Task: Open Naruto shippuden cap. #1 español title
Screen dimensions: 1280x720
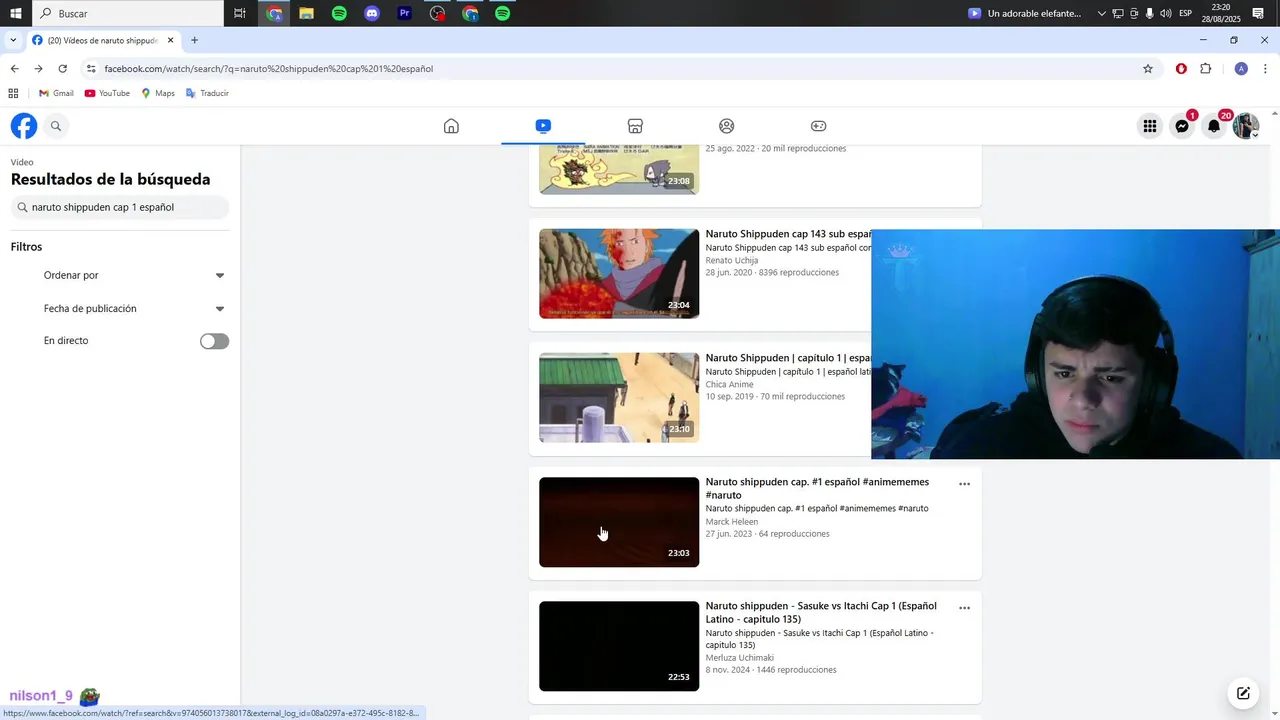Action: pos(817,488)
